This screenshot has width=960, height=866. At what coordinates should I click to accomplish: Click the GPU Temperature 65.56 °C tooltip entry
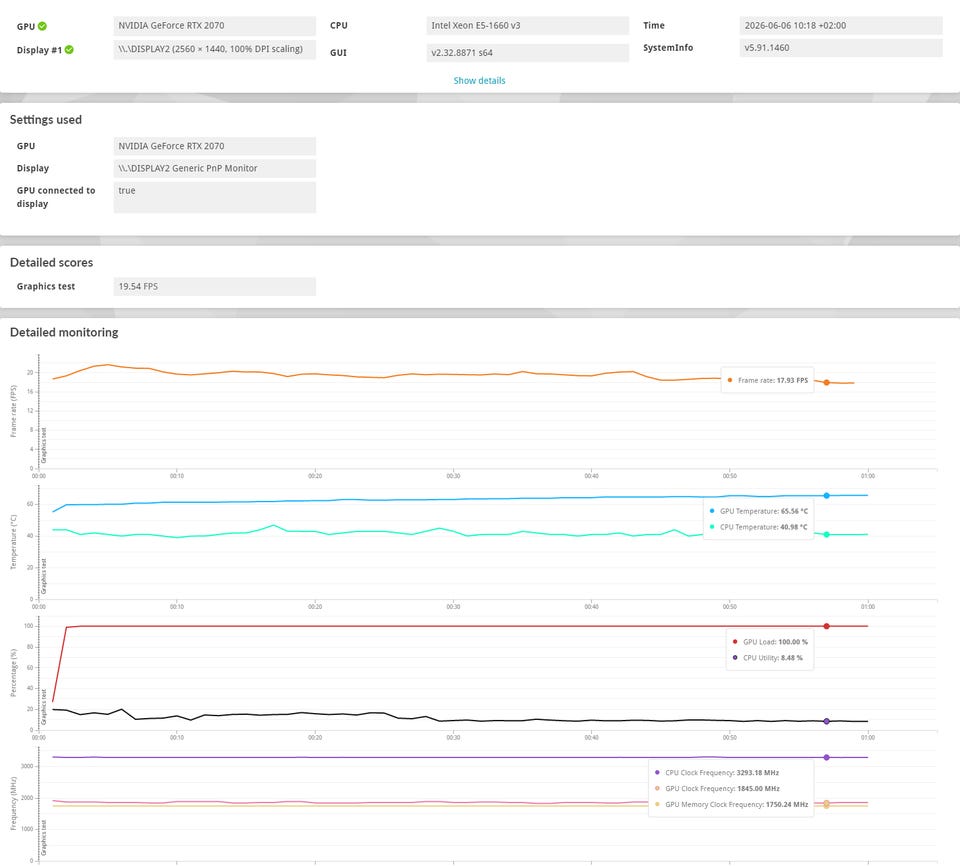point(759,511)
